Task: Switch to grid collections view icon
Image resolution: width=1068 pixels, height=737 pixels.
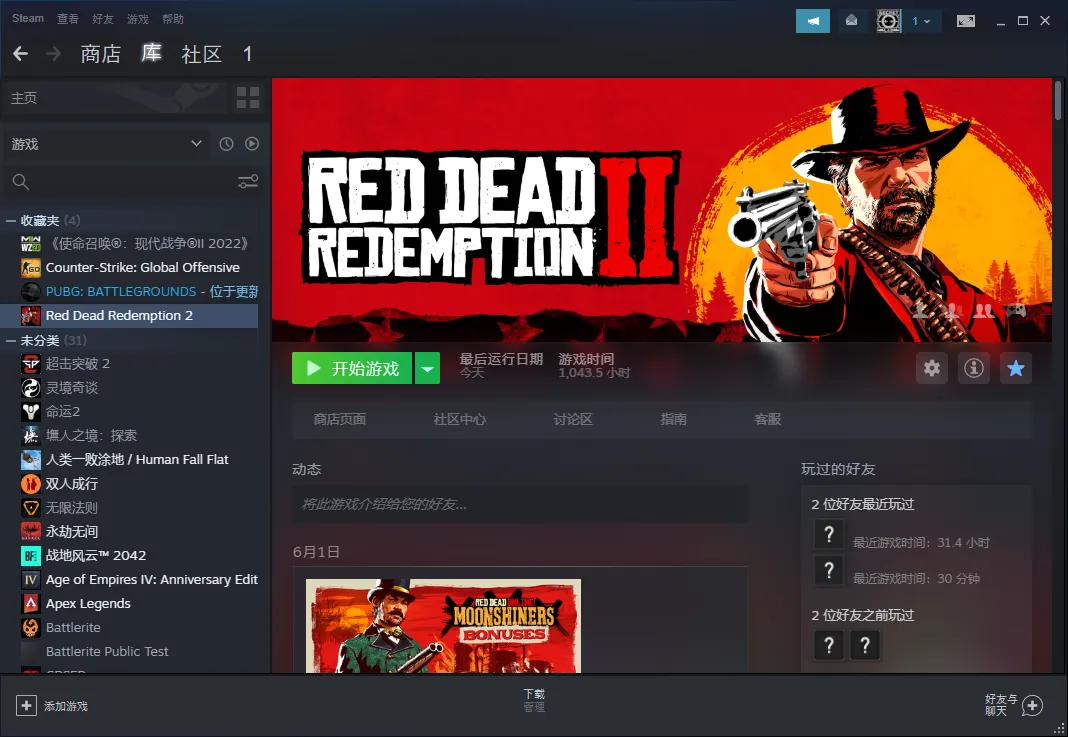Action: tap(247, 98)
